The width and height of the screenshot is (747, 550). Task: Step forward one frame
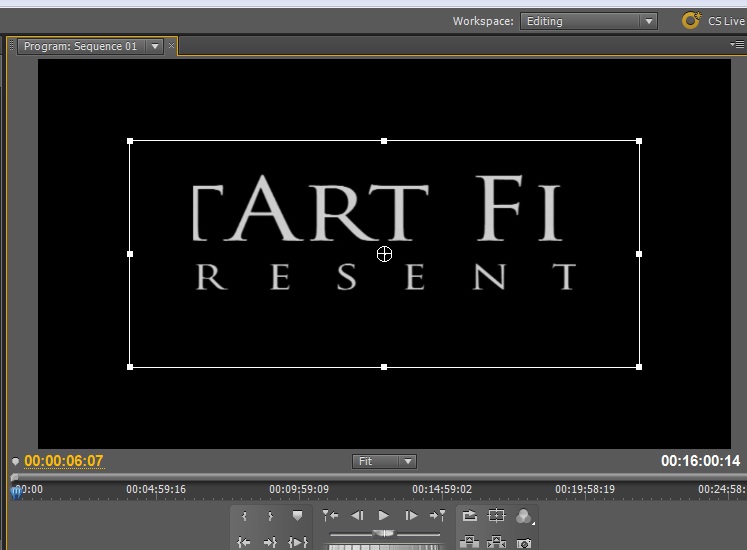click(411, 516)
